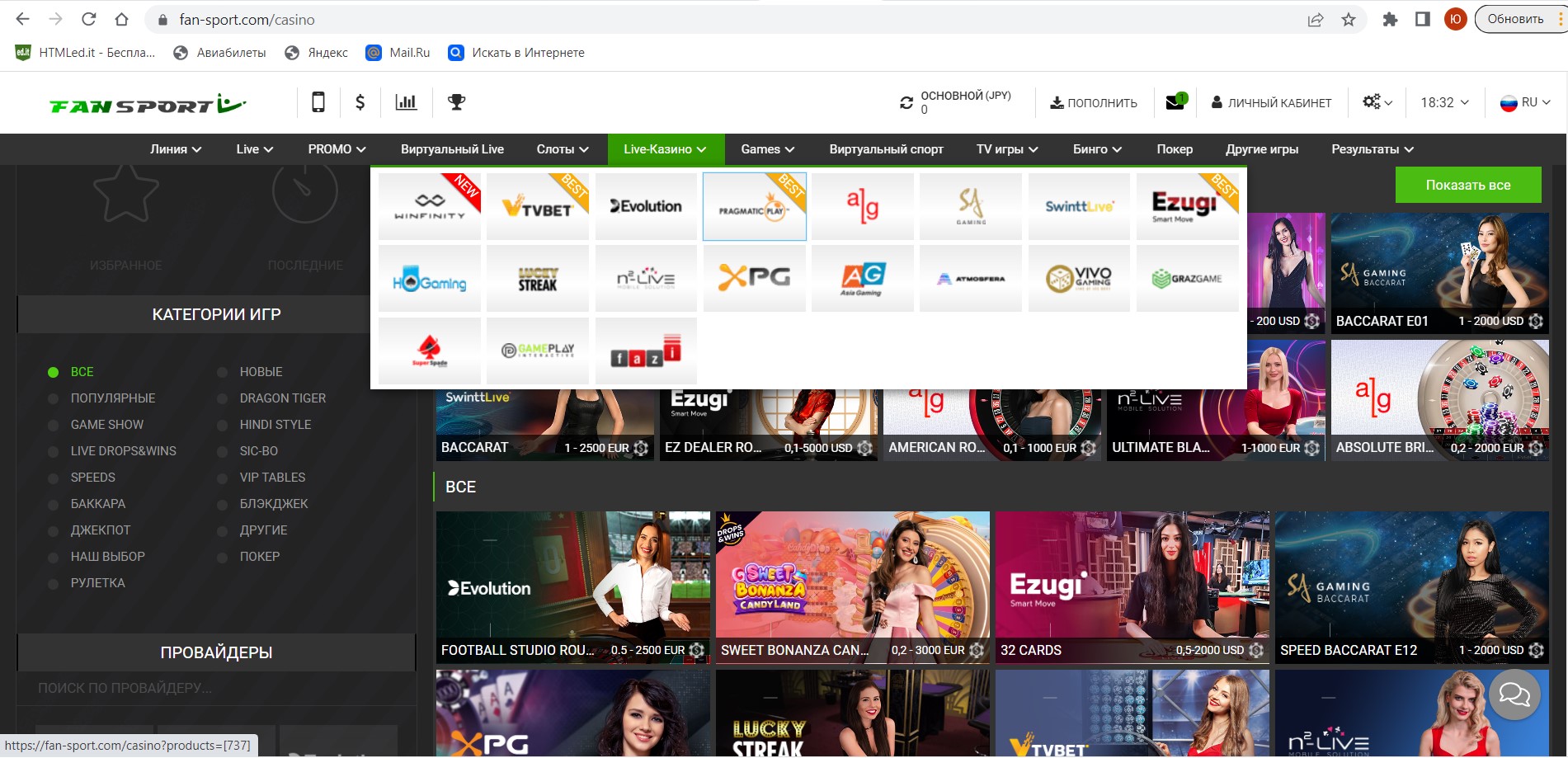
Task: Open the mobile apps phone icon
Action: click(x=318, y=102)
